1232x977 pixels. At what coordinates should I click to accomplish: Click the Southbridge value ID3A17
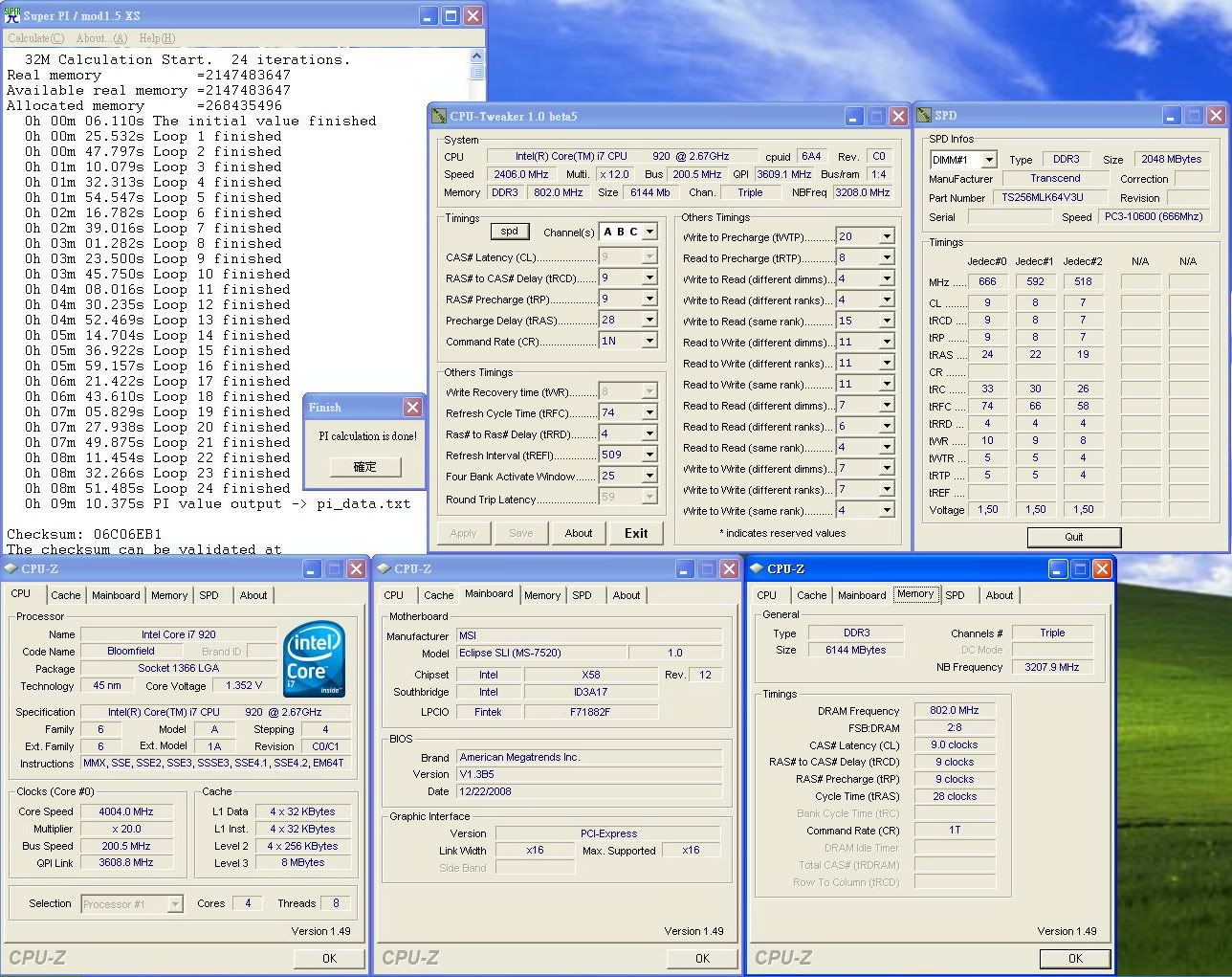[591, 692]
